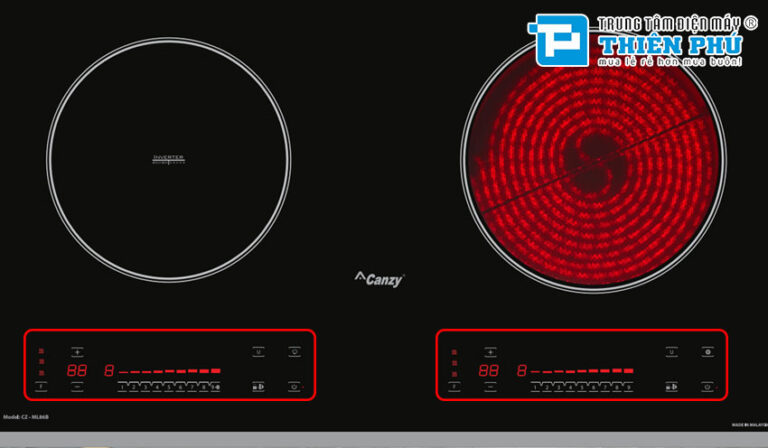Tap the 88 timer display on the left panel
The image size is (768, 448).
77,370
